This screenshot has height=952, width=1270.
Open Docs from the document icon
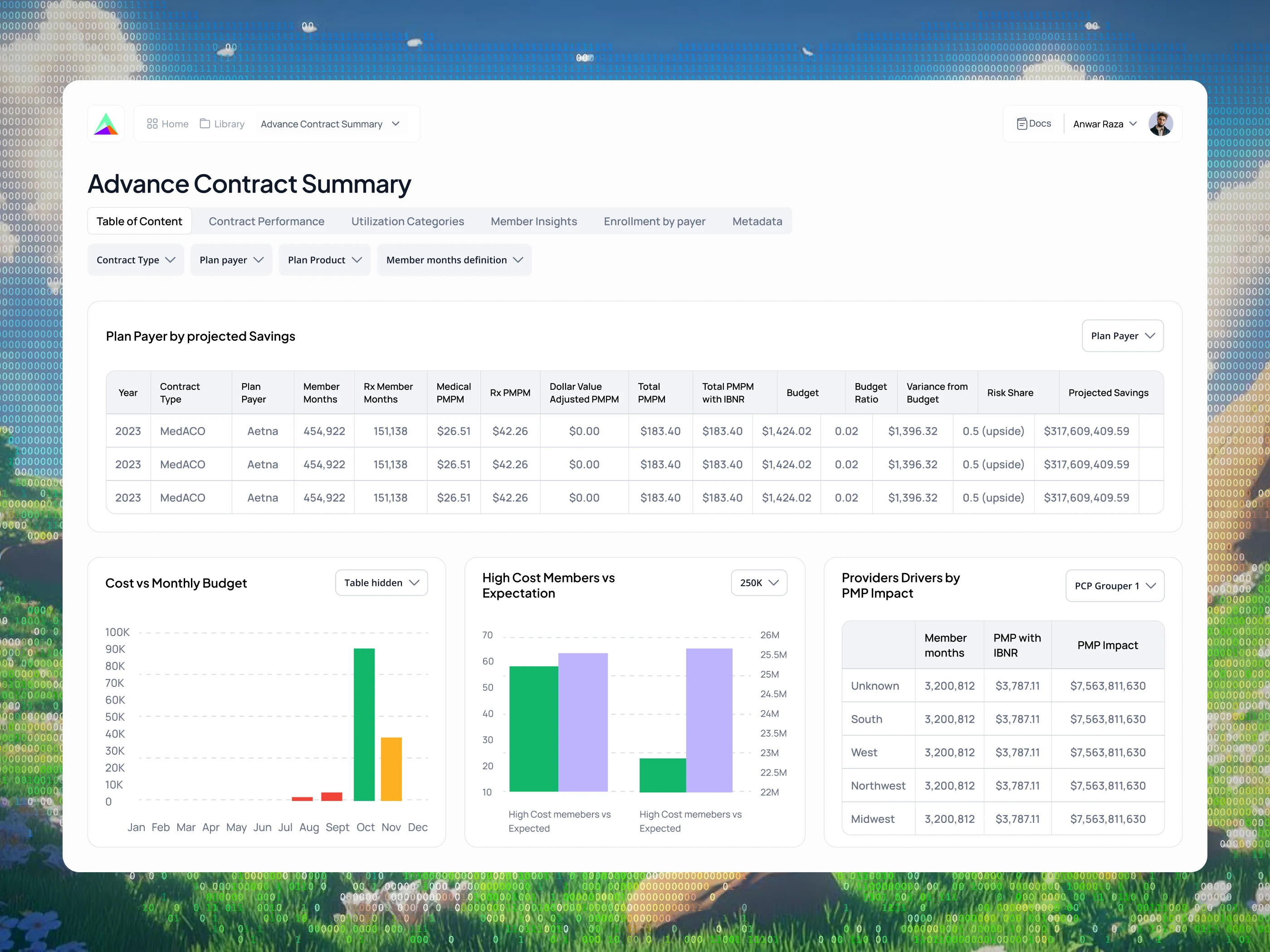tap(1022, 124)
